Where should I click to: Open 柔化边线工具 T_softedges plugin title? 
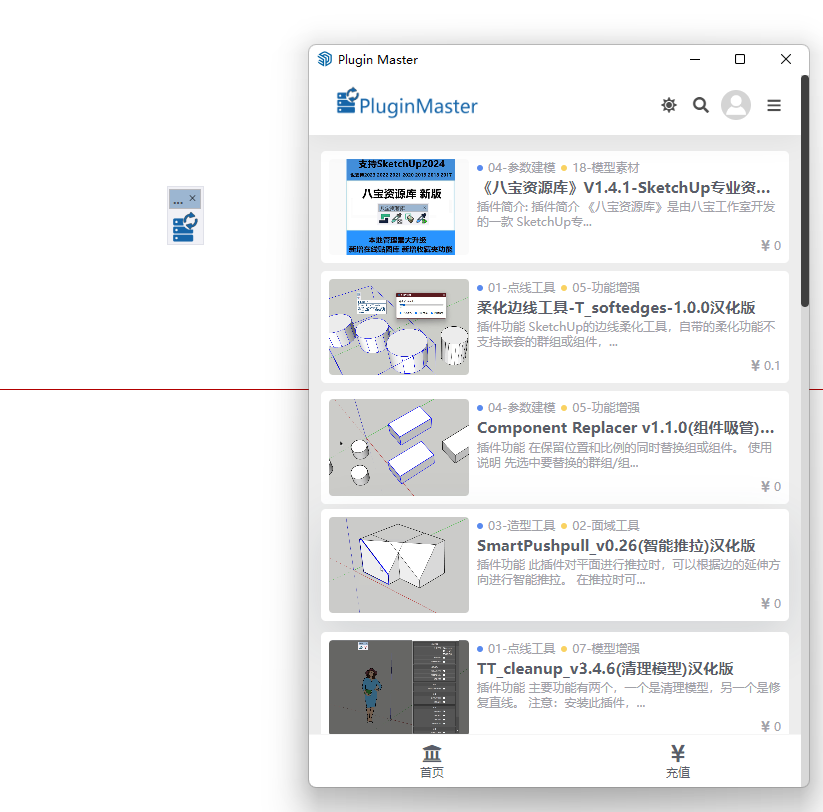click(616, 307)
